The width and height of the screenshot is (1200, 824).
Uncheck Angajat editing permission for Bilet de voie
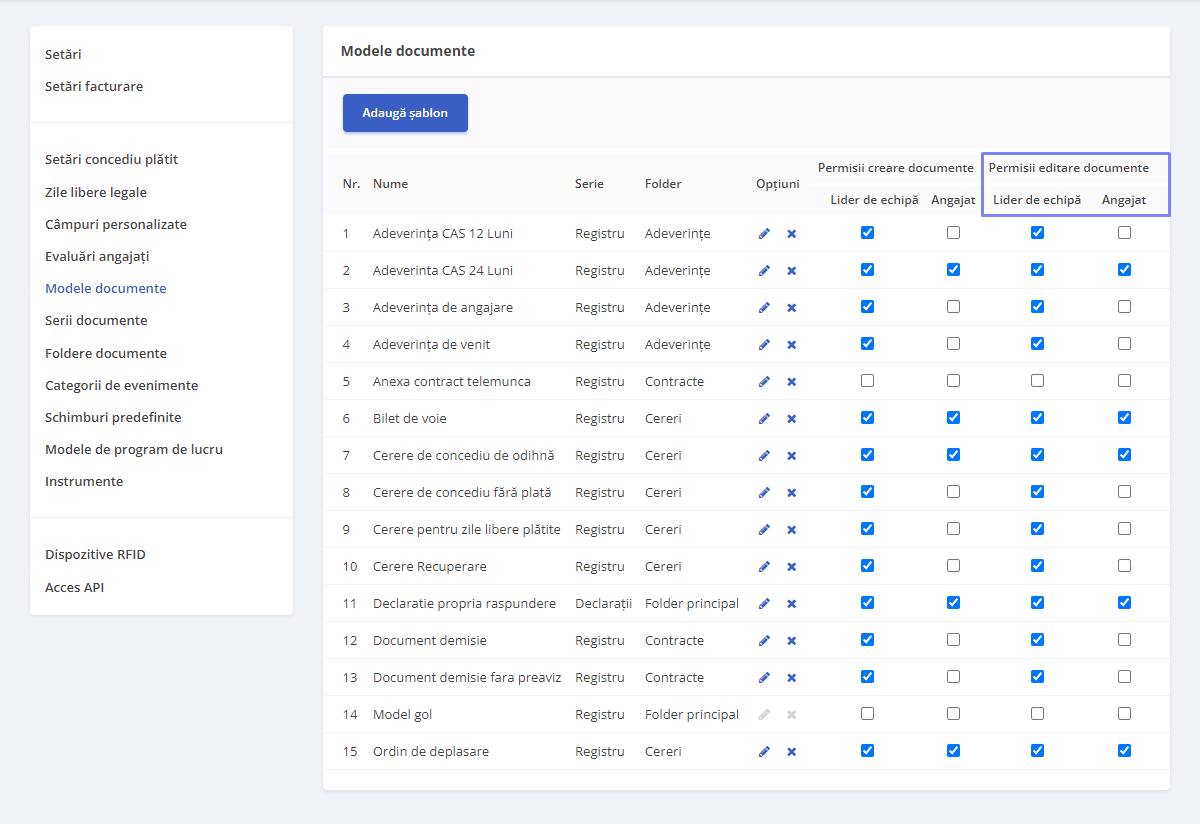(x=1124, y=417)
